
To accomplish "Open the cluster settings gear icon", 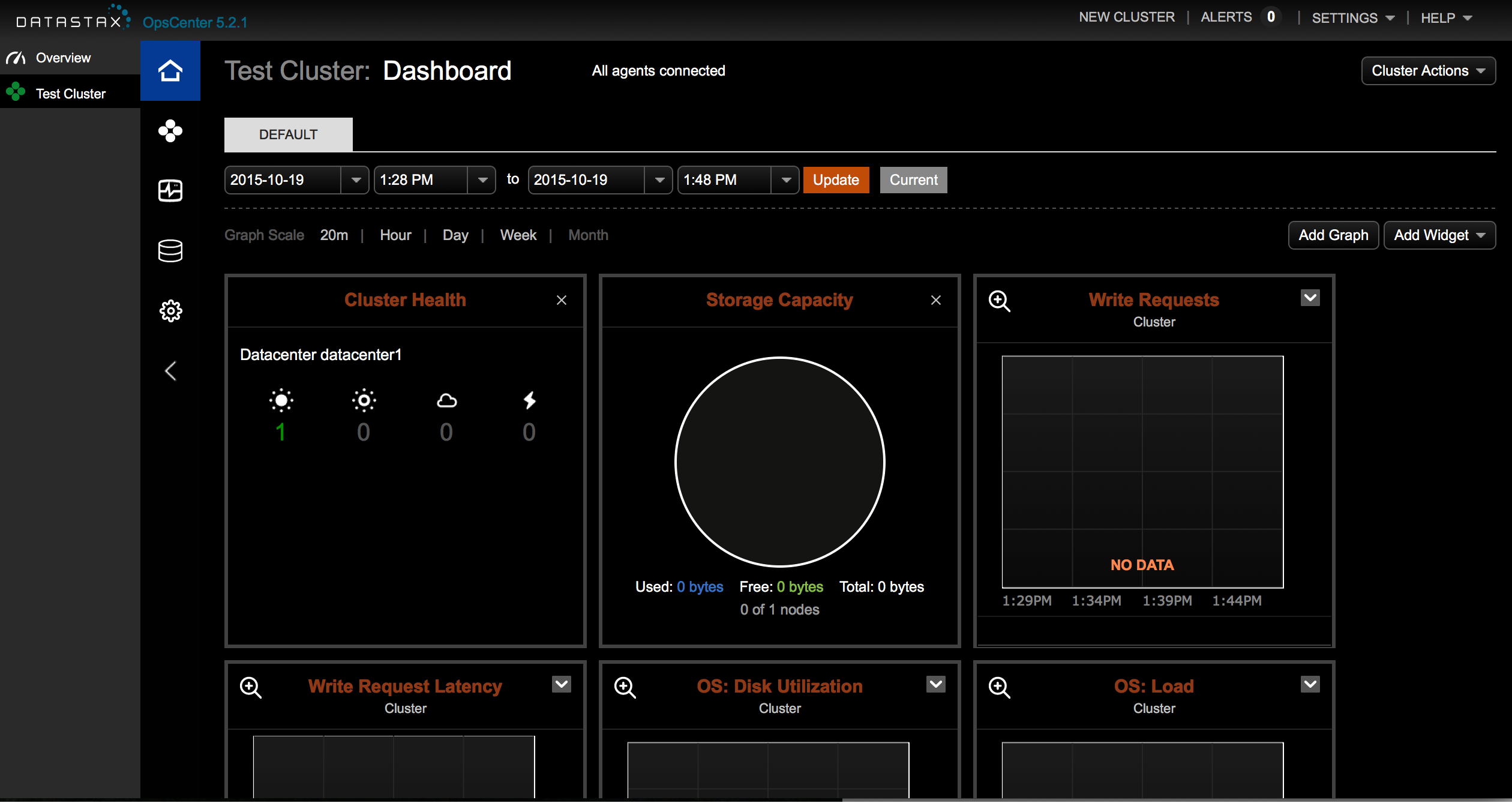I will 170,311.
